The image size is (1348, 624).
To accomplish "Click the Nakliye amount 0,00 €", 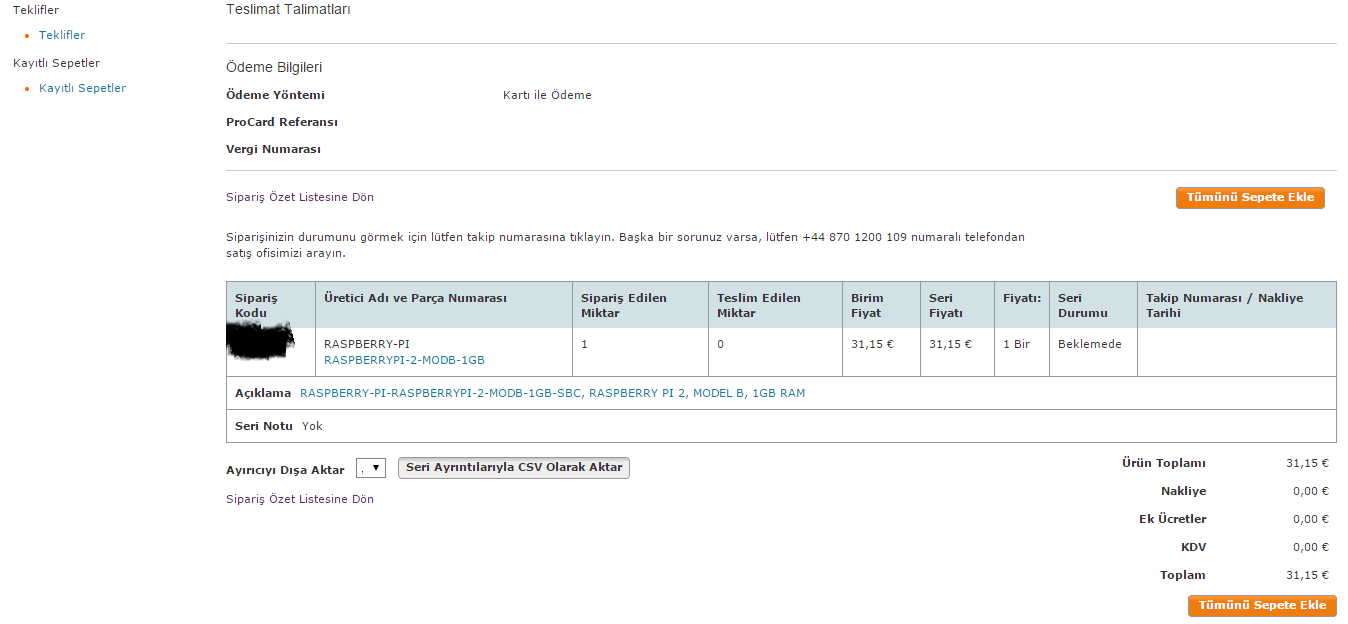I will tap(1310, 491).
